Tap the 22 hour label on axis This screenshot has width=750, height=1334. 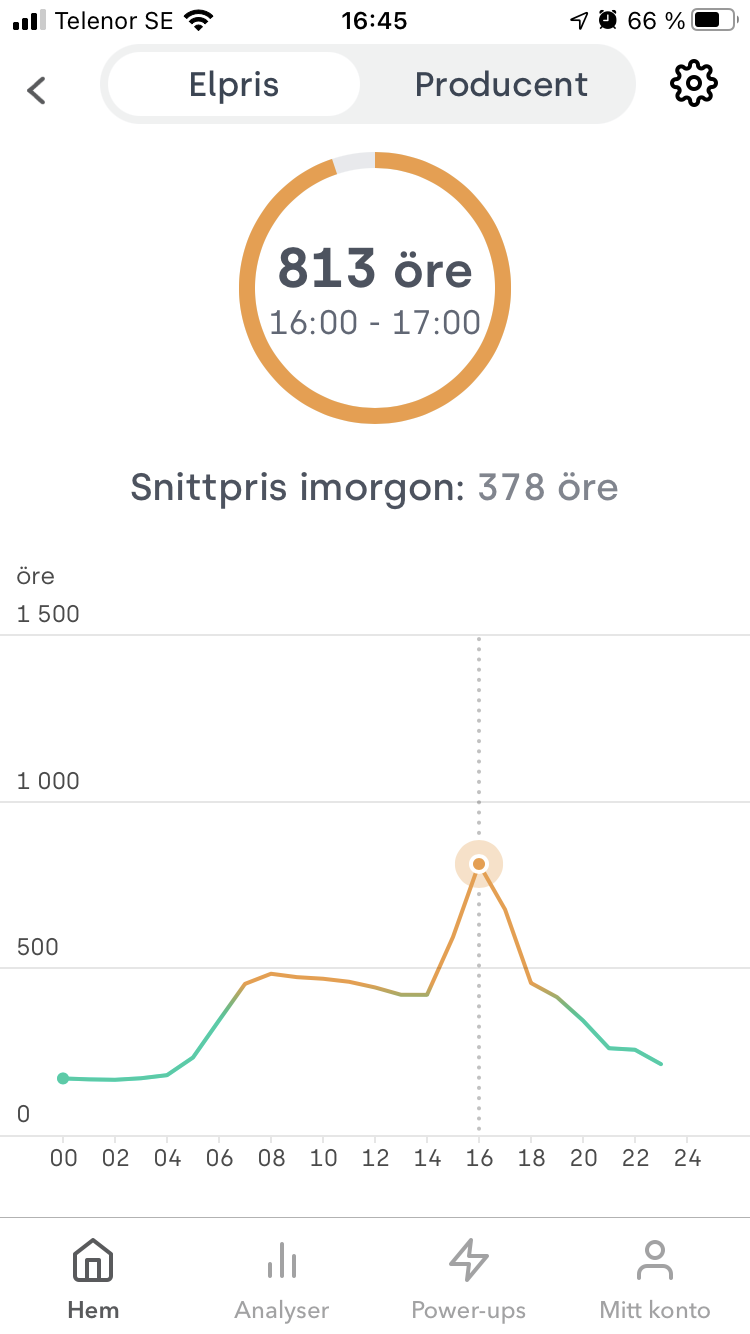pos(635,1159)
